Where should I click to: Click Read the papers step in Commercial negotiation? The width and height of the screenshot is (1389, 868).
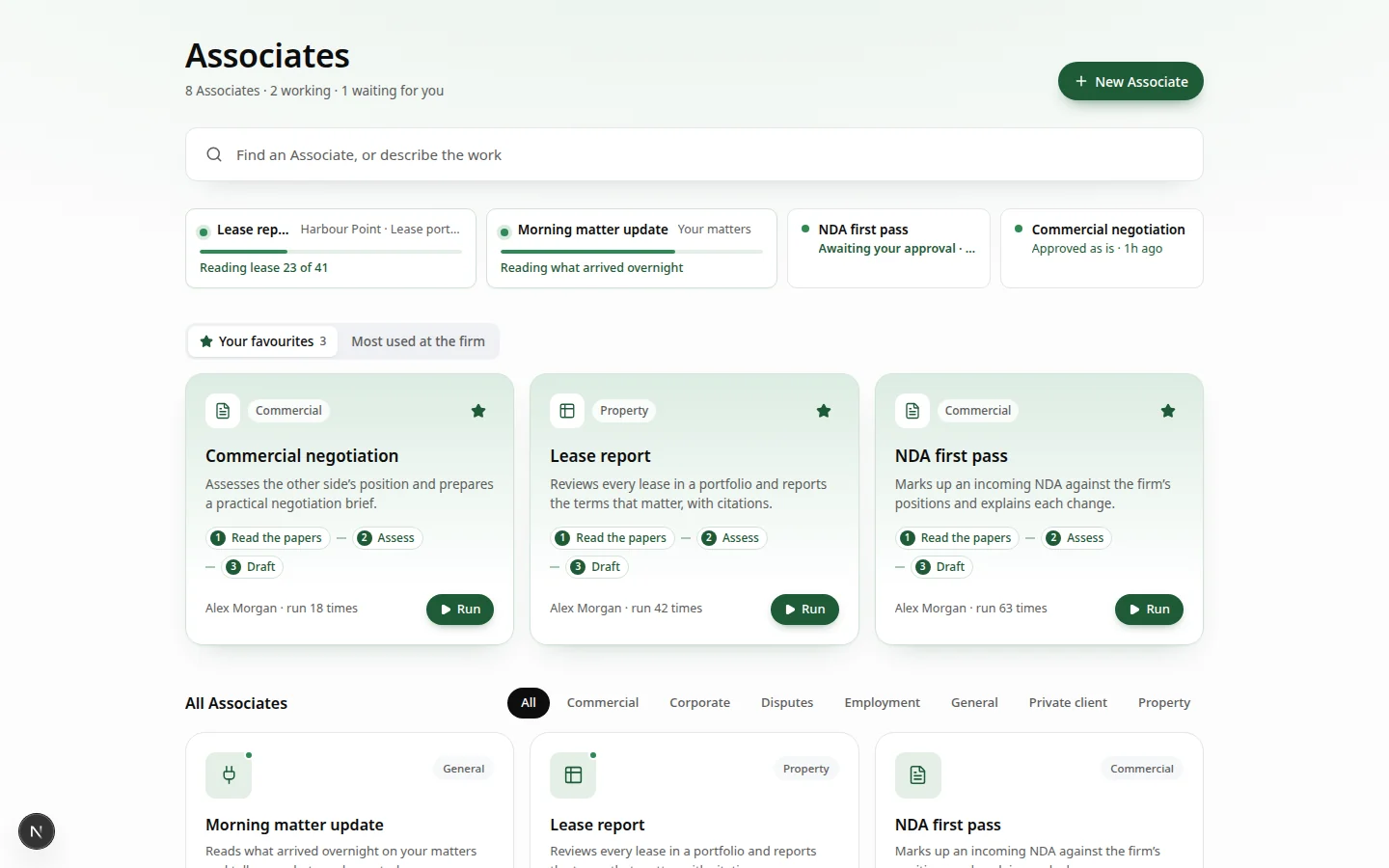pyautogui.click(x=268, y=538)
